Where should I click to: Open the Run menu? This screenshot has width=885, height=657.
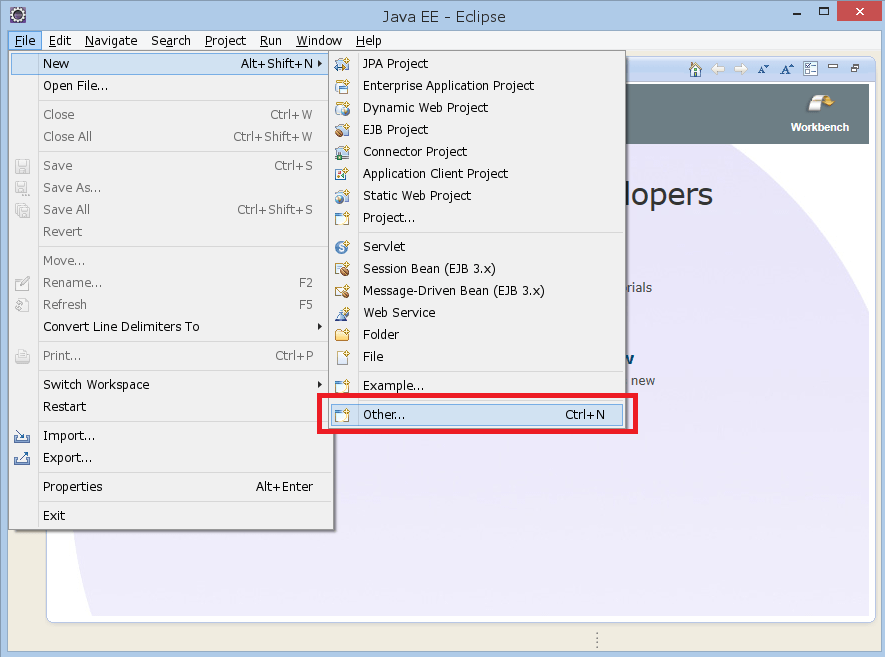click(271, 41)
